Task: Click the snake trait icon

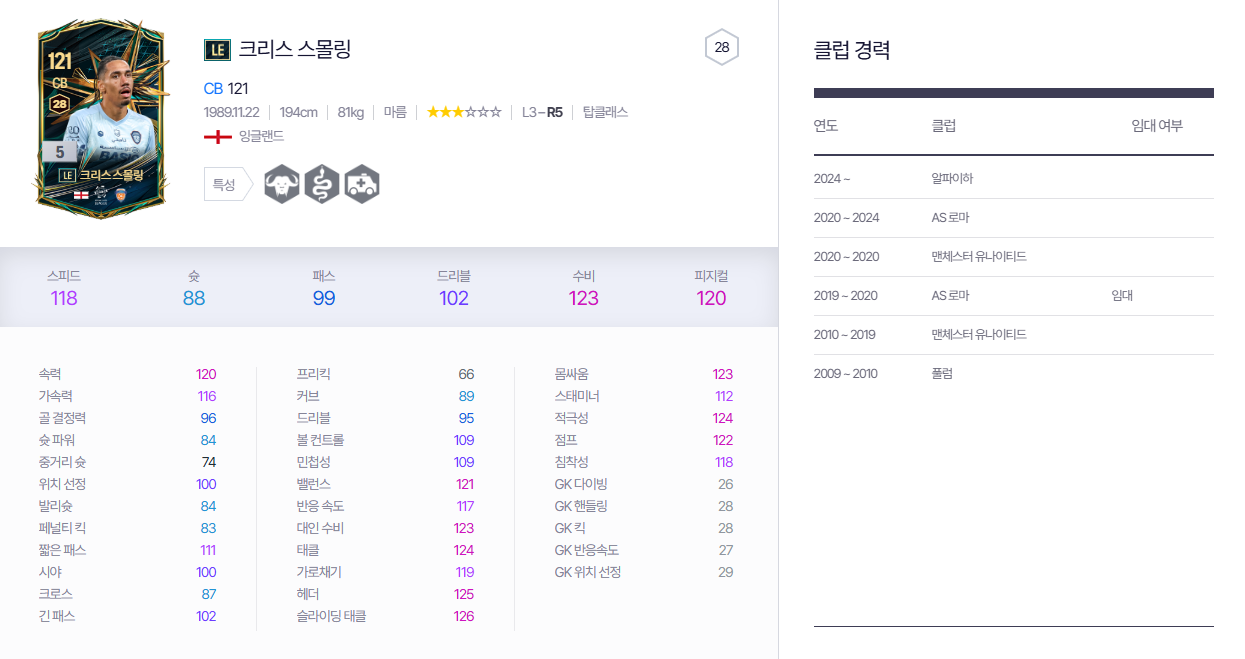Action: (x=322, y=184)
